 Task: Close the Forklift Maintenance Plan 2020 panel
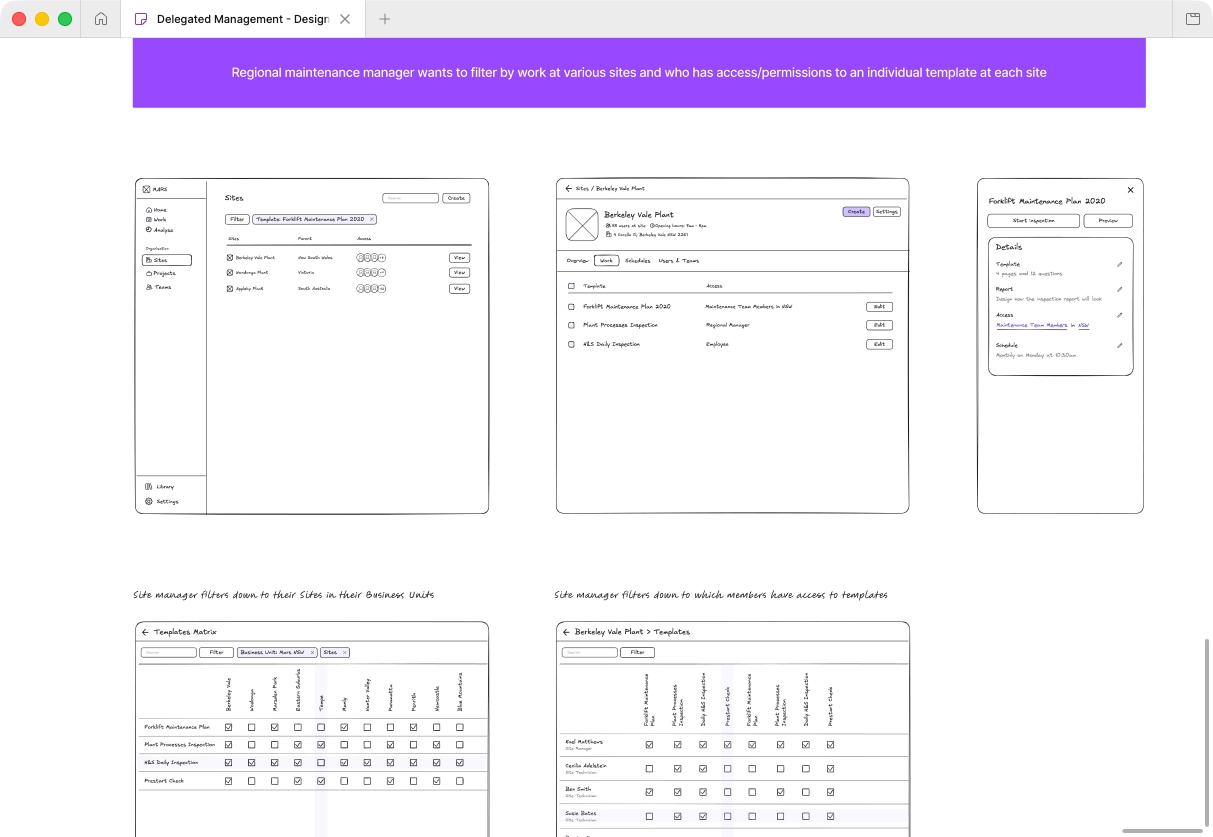pyautogui.click(x=1130, y=189)
